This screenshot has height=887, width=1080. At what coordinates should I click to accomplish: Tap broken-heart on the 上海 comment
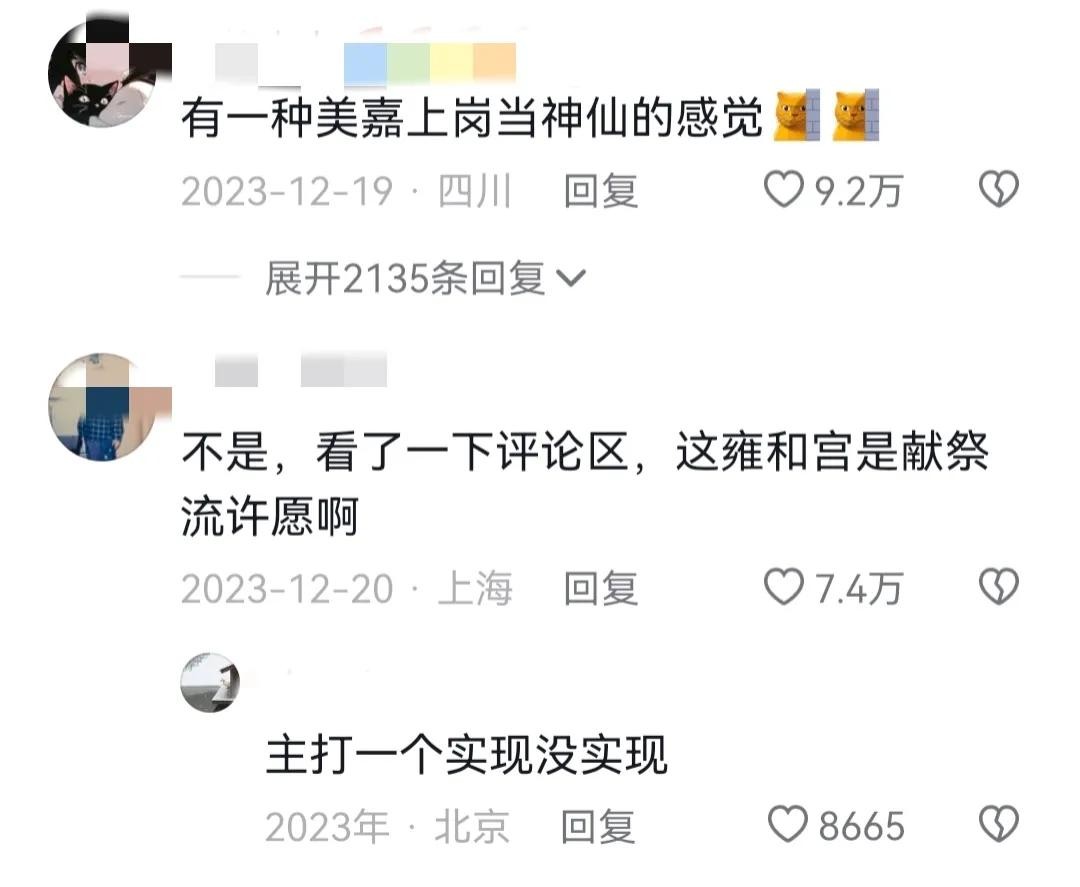pos(999,587)
